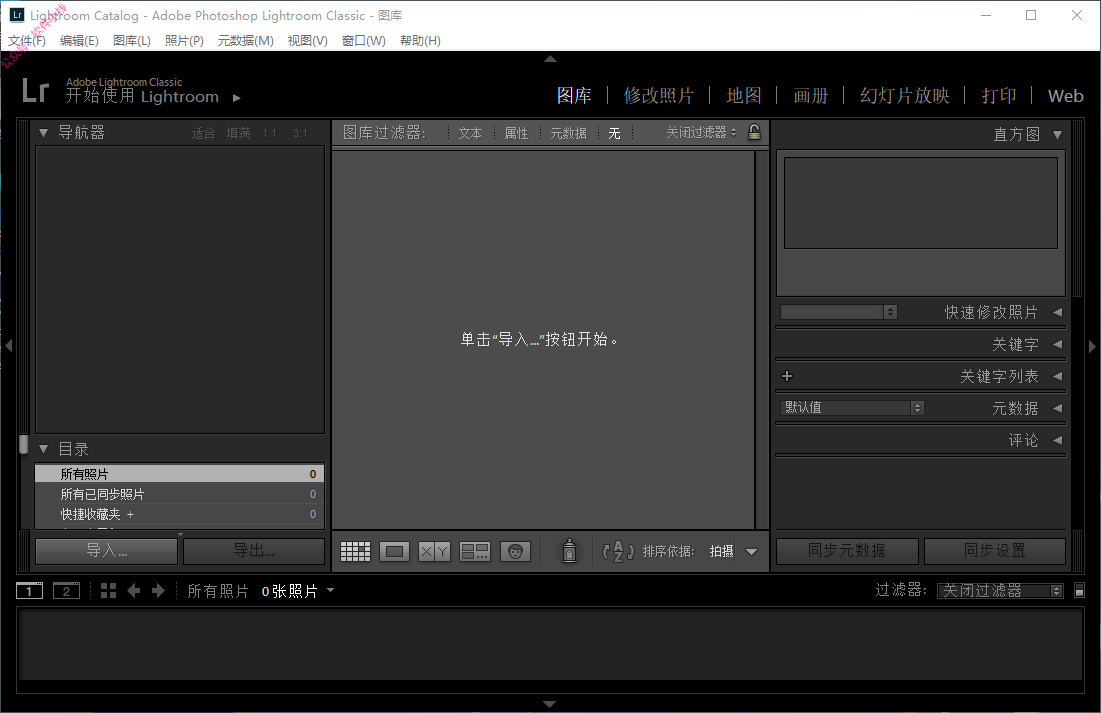Expand the 关键字列表 panel
The width and height of the screenshot is (1101, 713).
tap(1057, 376)
